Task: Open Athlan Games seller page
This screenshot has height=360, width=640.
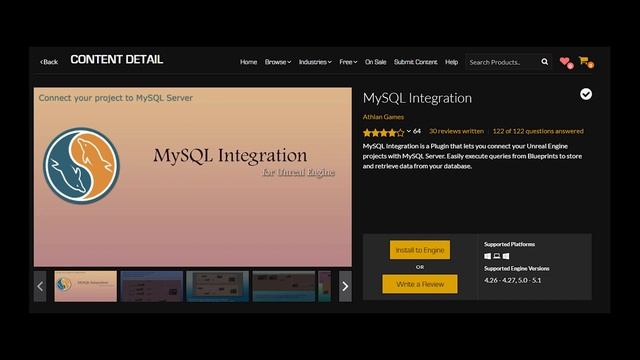Action: point(383,117)
